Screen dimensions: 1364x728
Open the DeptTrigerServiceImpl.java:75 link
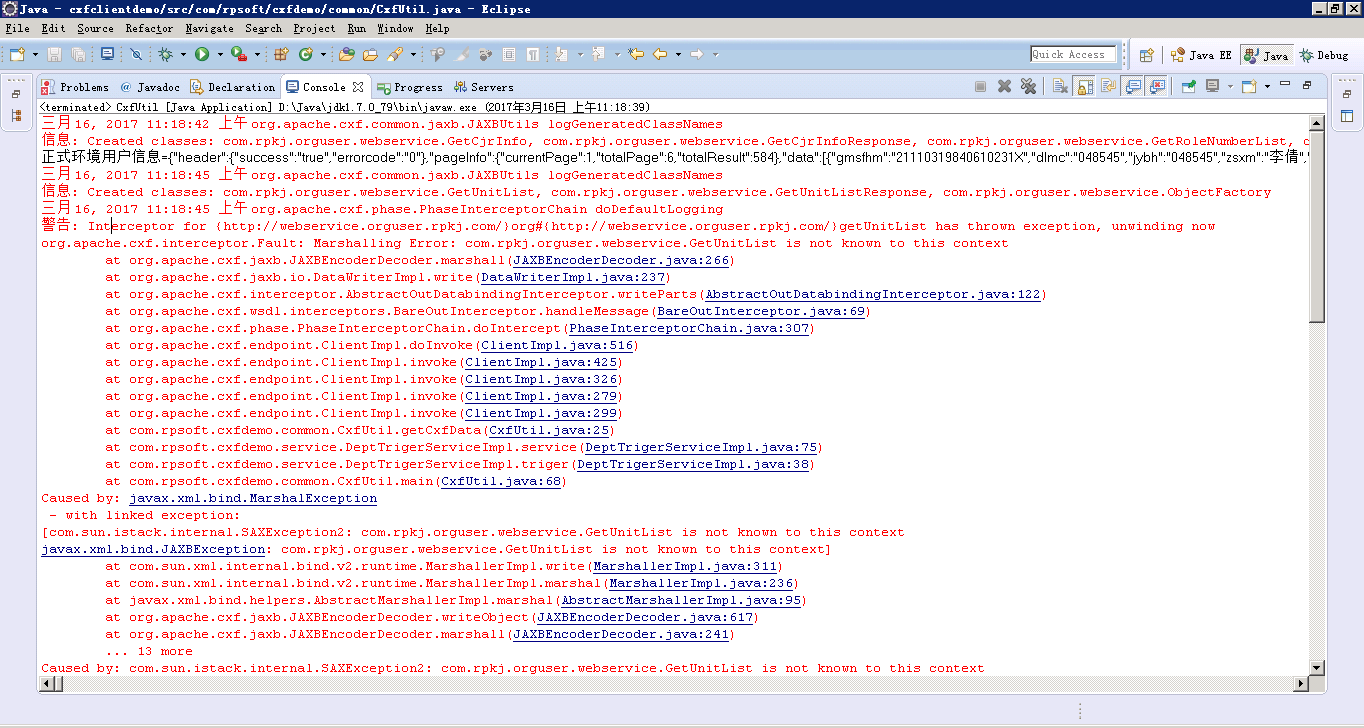(701, 447)
